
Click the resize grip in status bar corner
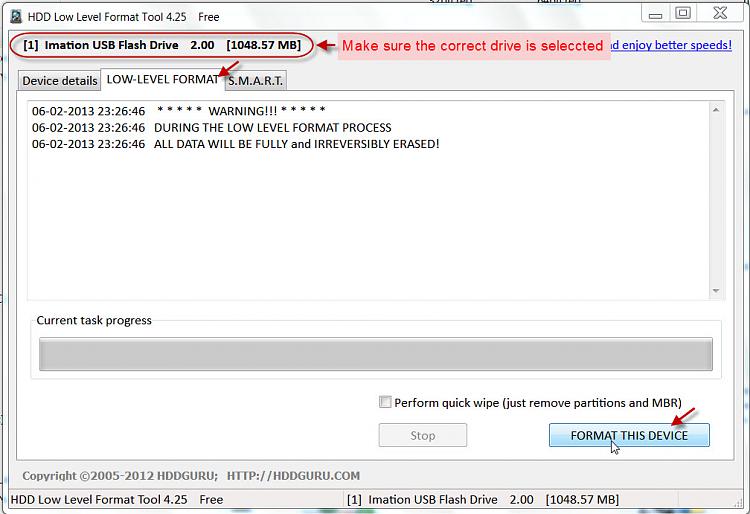pyautogui.click(x=738, y=501)
